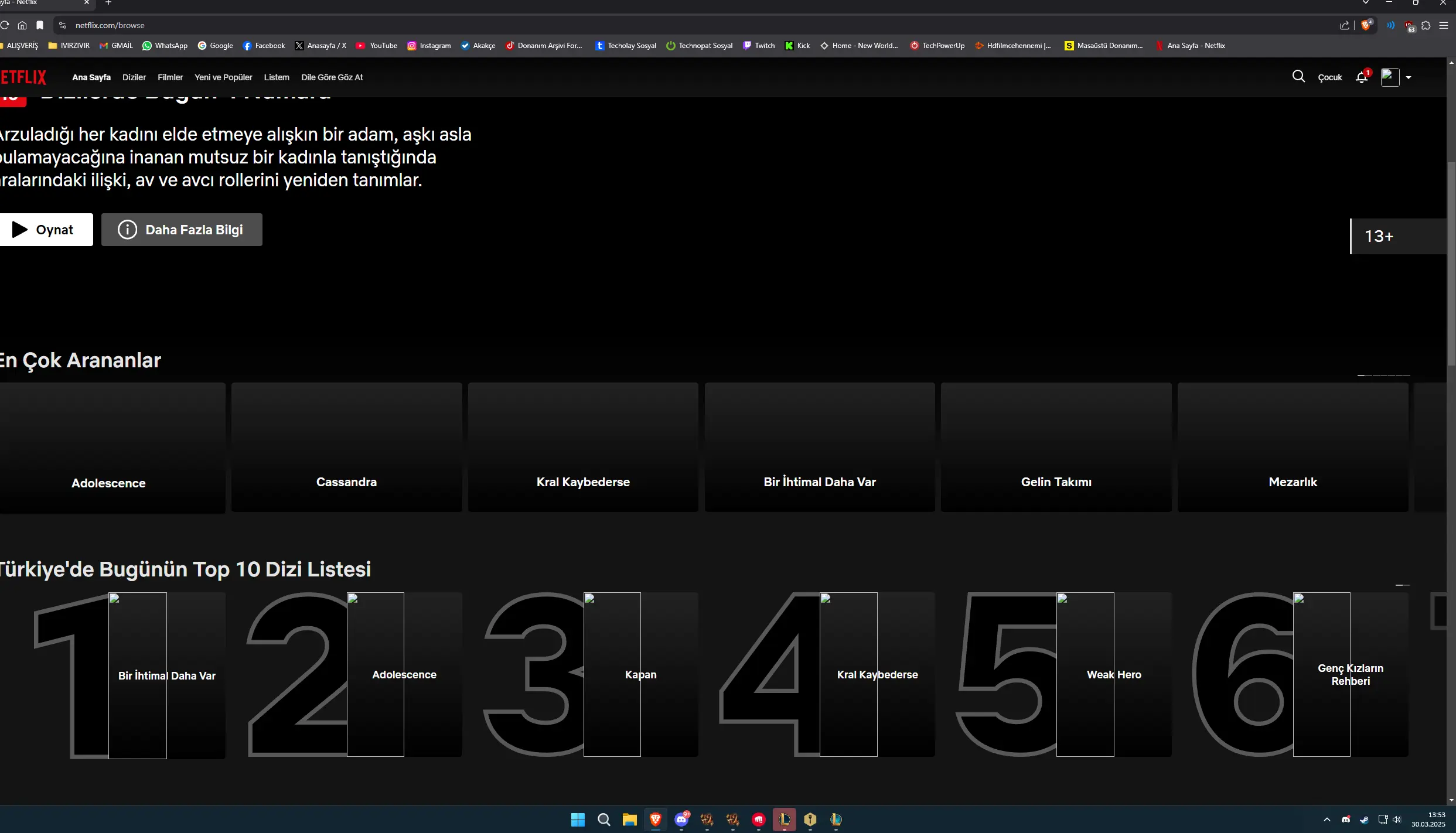Open a new tab with the plus icon
Screen dimensions: 1456x833
[x=108, y=3]
